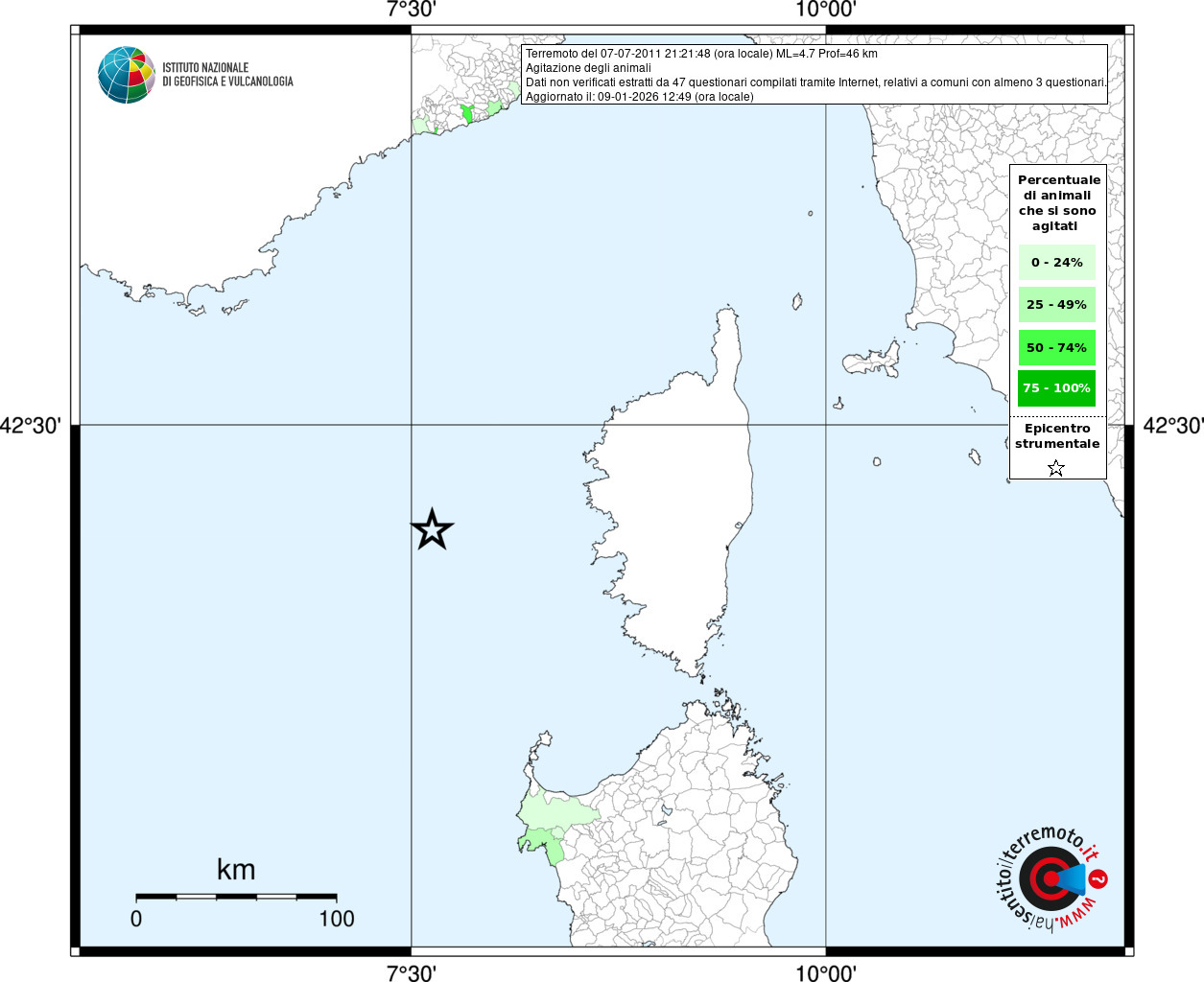
Task: Click the Percentuale di animali legend title
Action: pyautogui.click(x=1058, y=202)
